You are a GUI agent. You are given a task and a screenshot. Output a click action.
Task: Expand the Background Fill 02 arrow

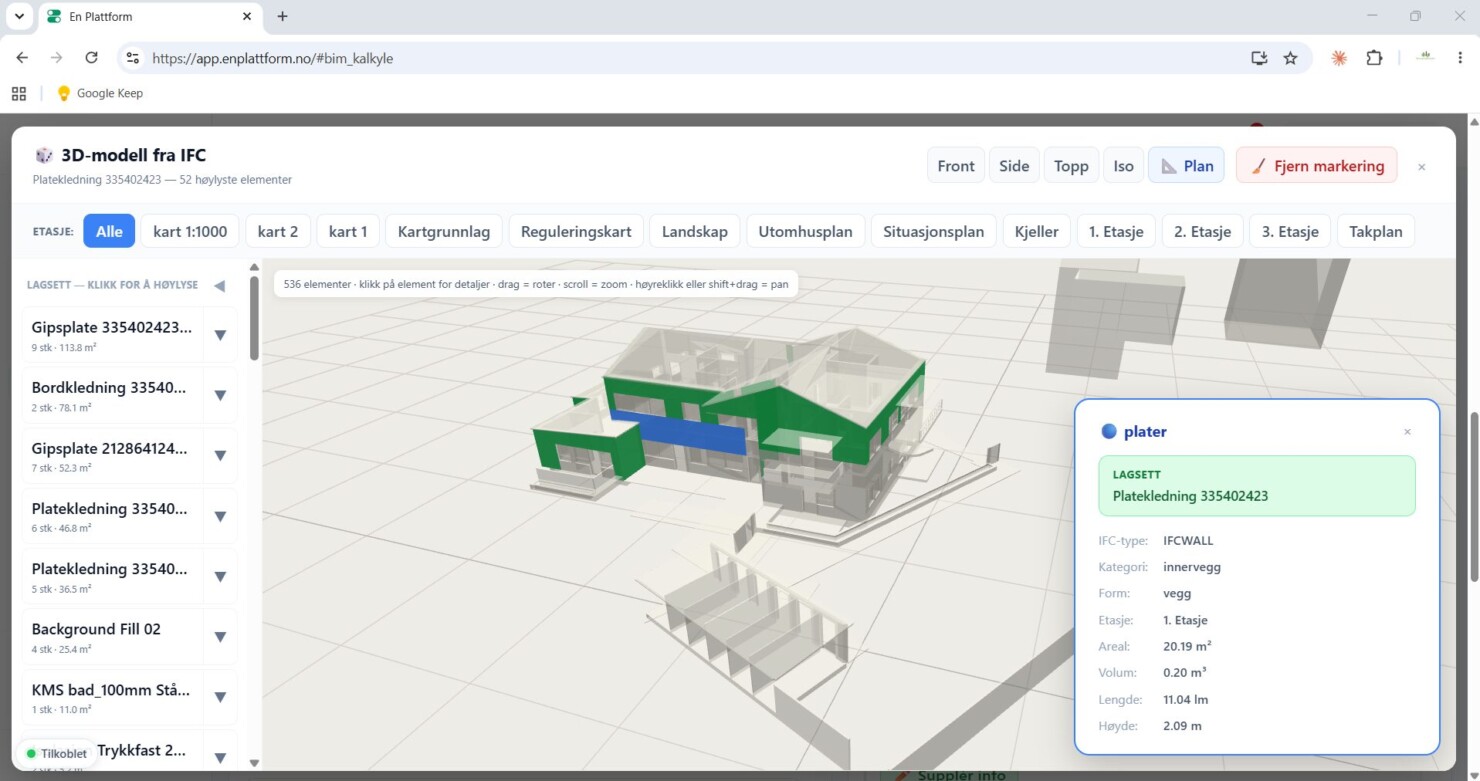pyautogui.click(x=220, y=636)
